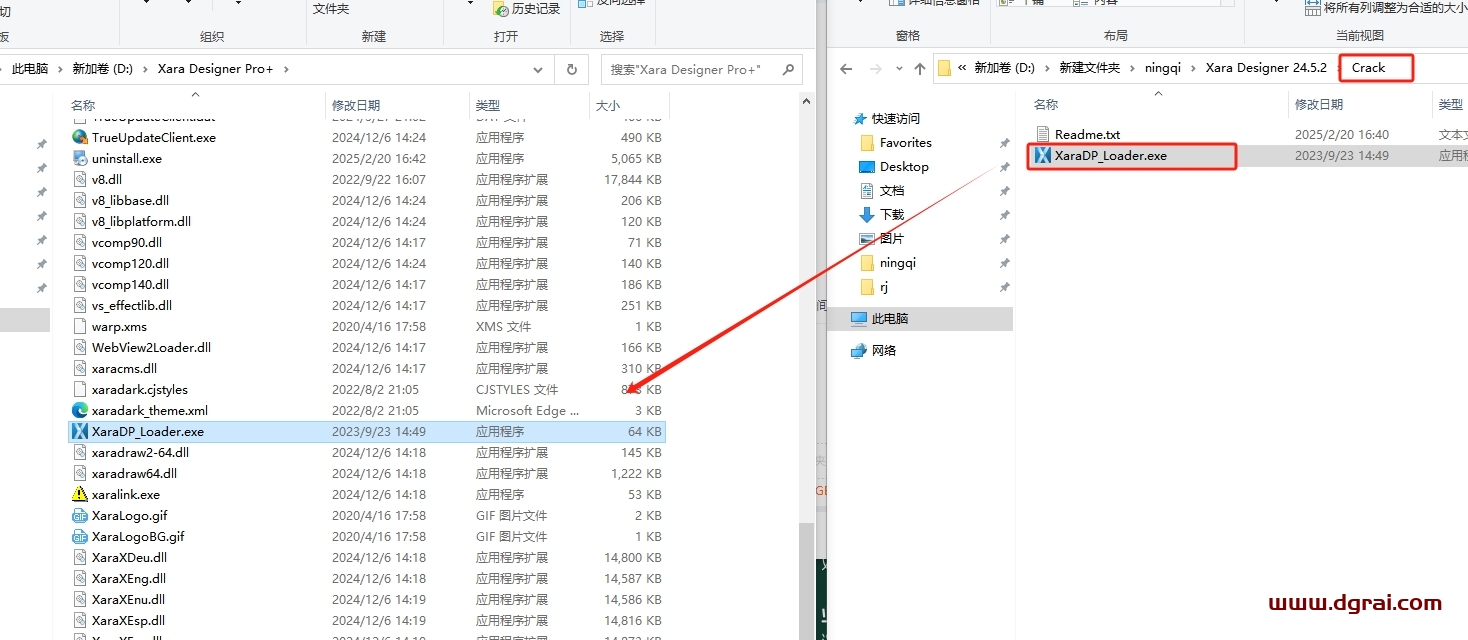The height and width of the screenshot is (640, 1468).
Task: Select Xara Designer 24.5.2 breadcrumb segment
Action: pyautogui.click(x=1266, y=68)
